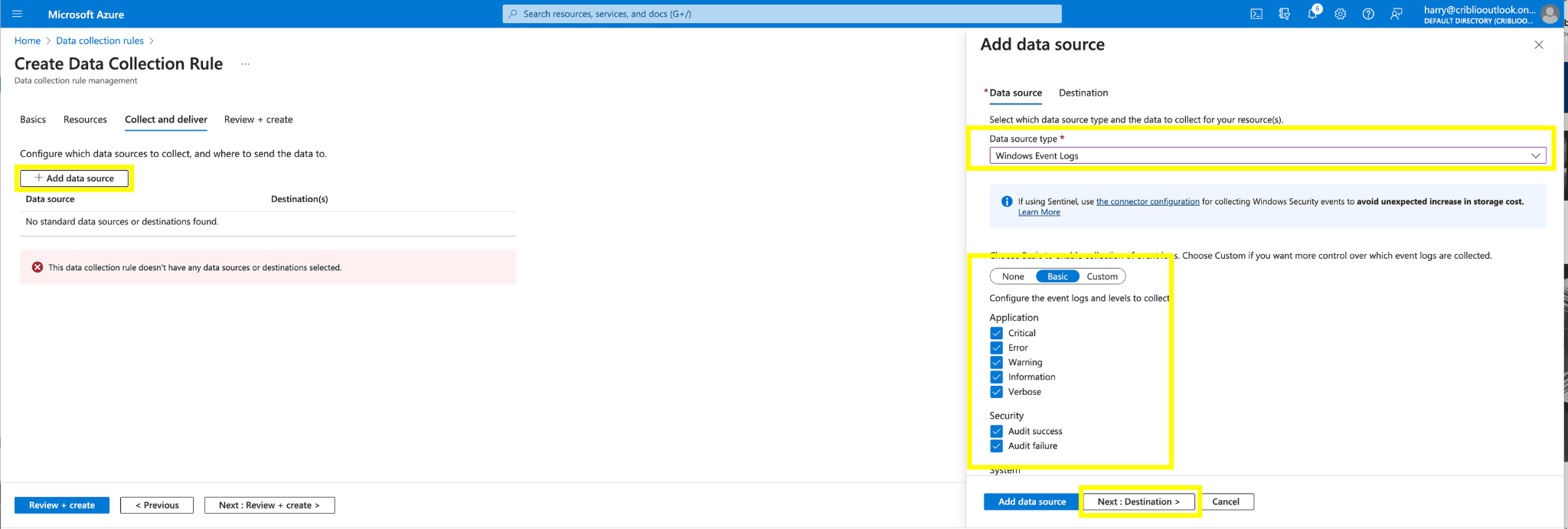Image resolution: width=1568 pixels, height=529 pixels.
Task: Open the notifications bell
Action: coord(1312,14)
